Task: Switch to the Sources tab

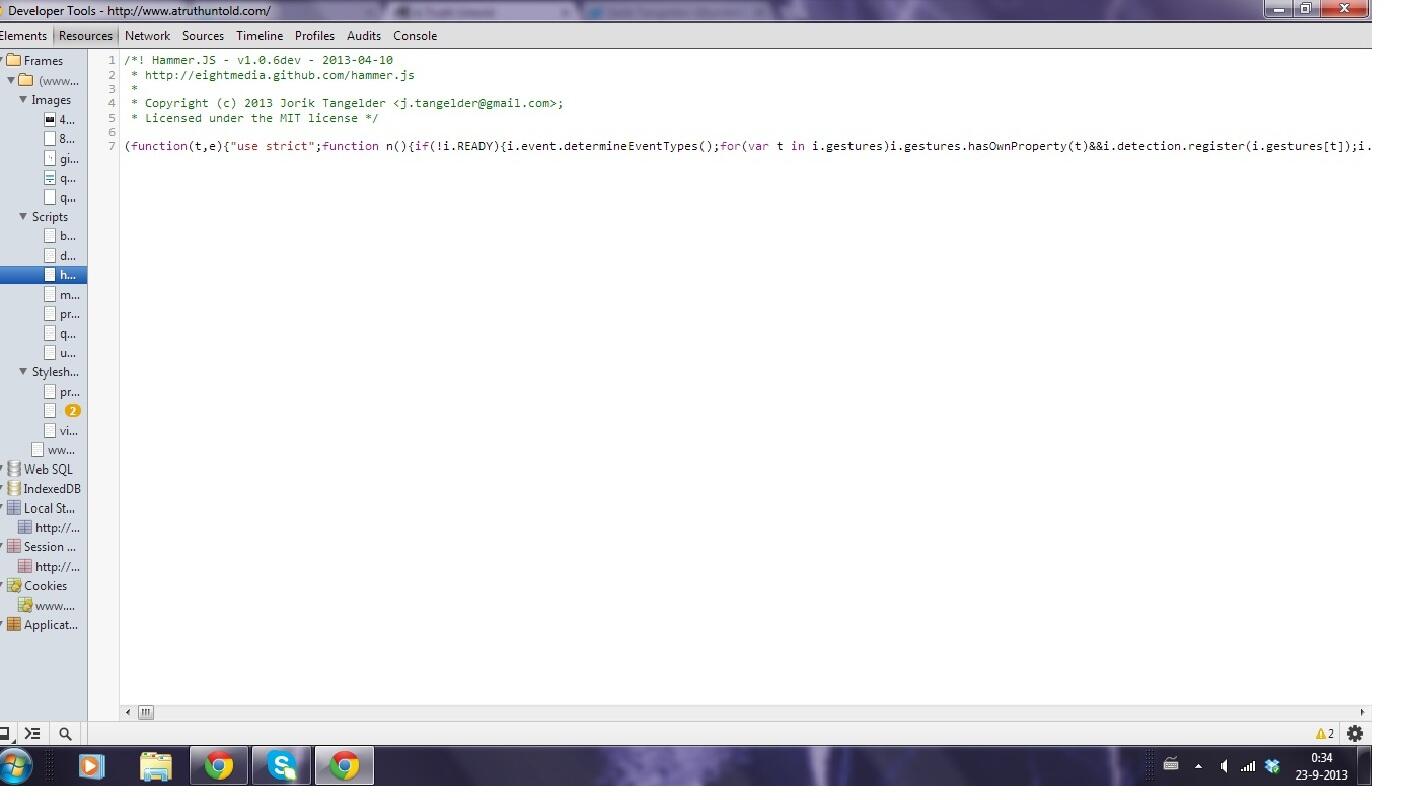Action: pyautogui.click(x=203, y=36)
